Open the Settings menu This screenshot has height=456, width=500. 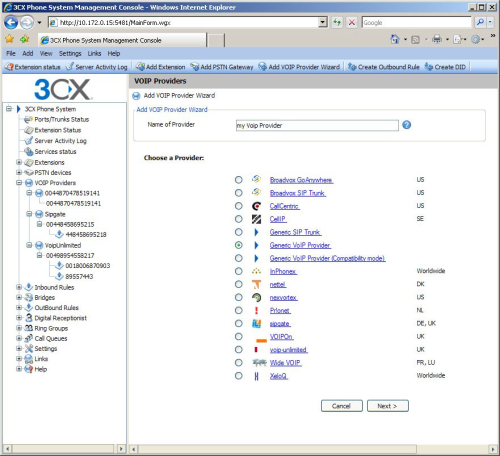(70, 53)
